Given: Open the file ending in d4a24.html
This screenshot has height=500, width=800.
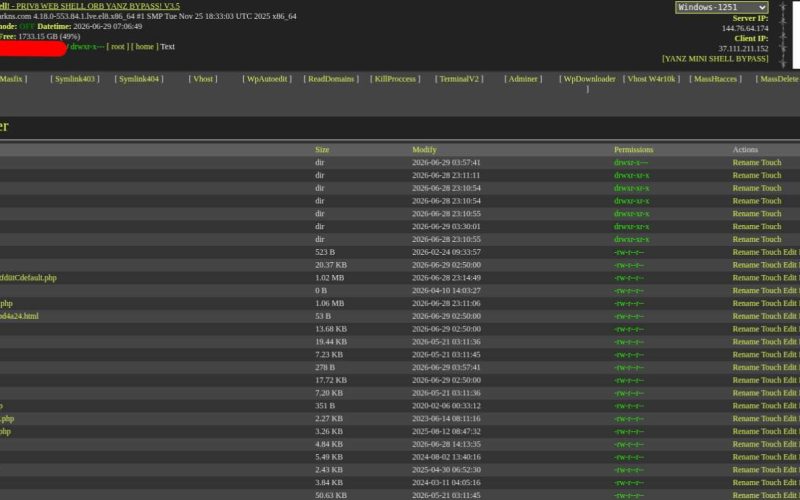Looking at the screenshot, I should [19, 316].
